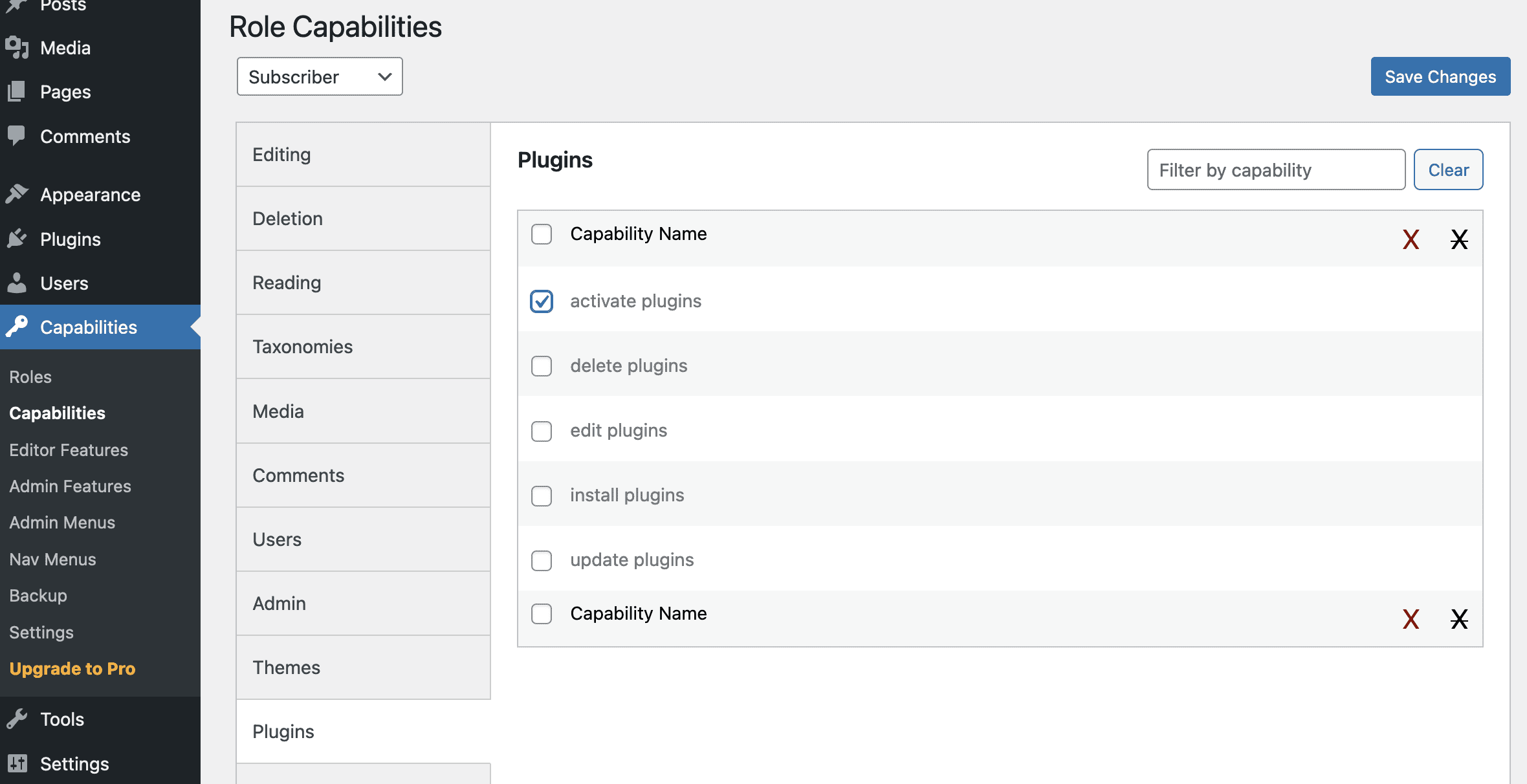Toggle top Capability Name select-all checkbox

point(542,234)
